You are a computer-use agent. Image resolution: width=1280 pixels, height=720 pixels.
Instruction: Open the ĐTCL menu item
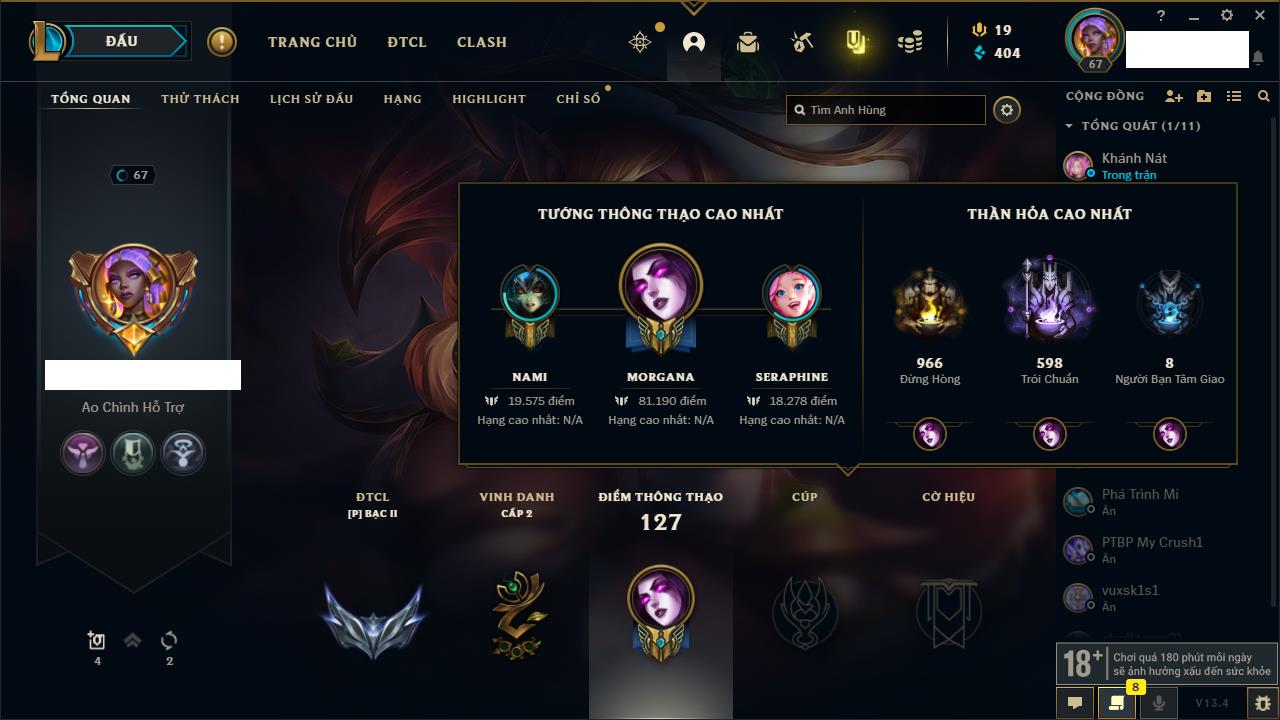click(407, 42)
